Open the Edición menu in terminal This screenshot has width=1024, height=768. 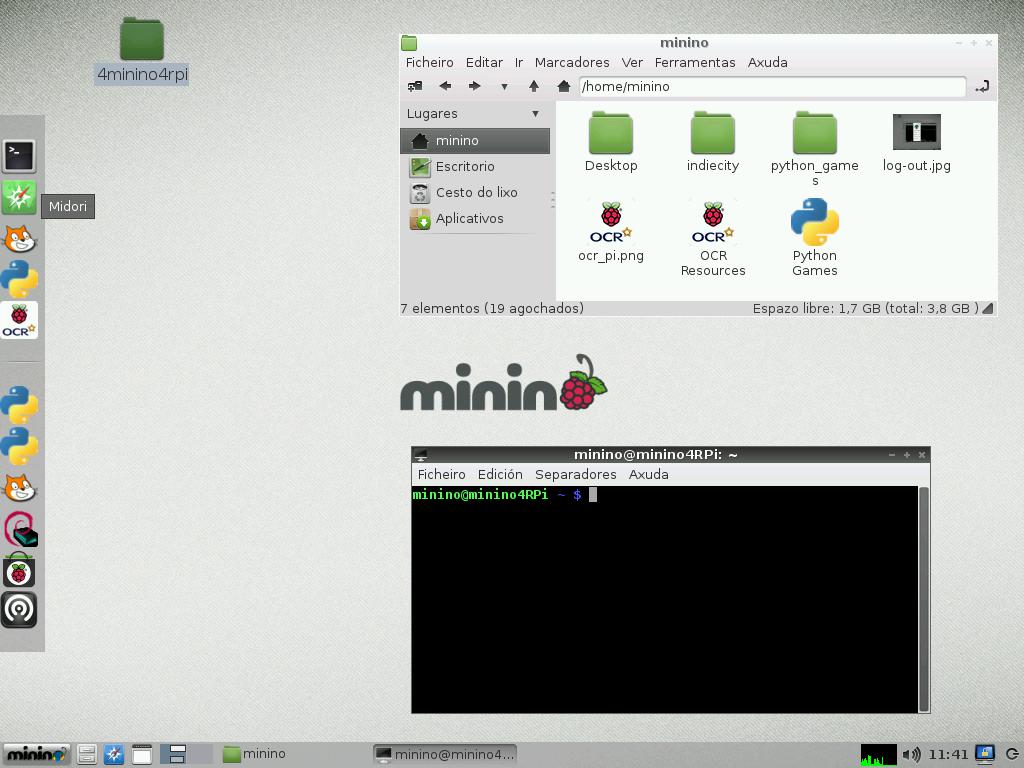coord(500,475)
